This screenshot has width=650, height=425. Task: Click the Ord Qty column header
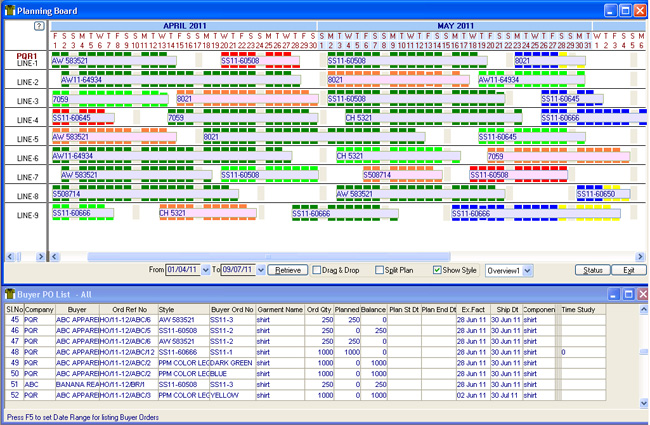coord(319,310)
